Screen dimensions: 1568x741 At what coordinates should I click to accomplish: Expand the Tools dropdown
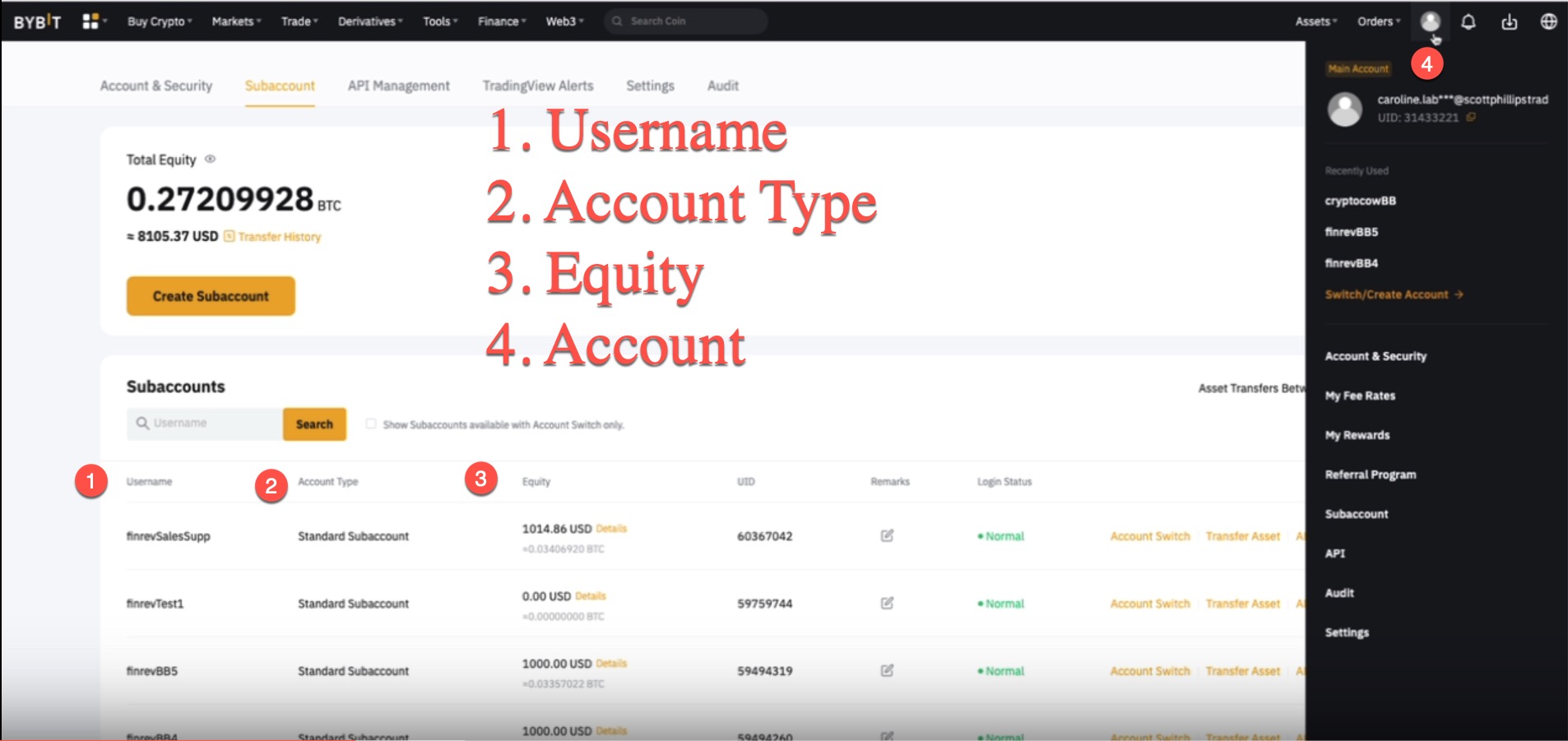[x=440, y=21]
